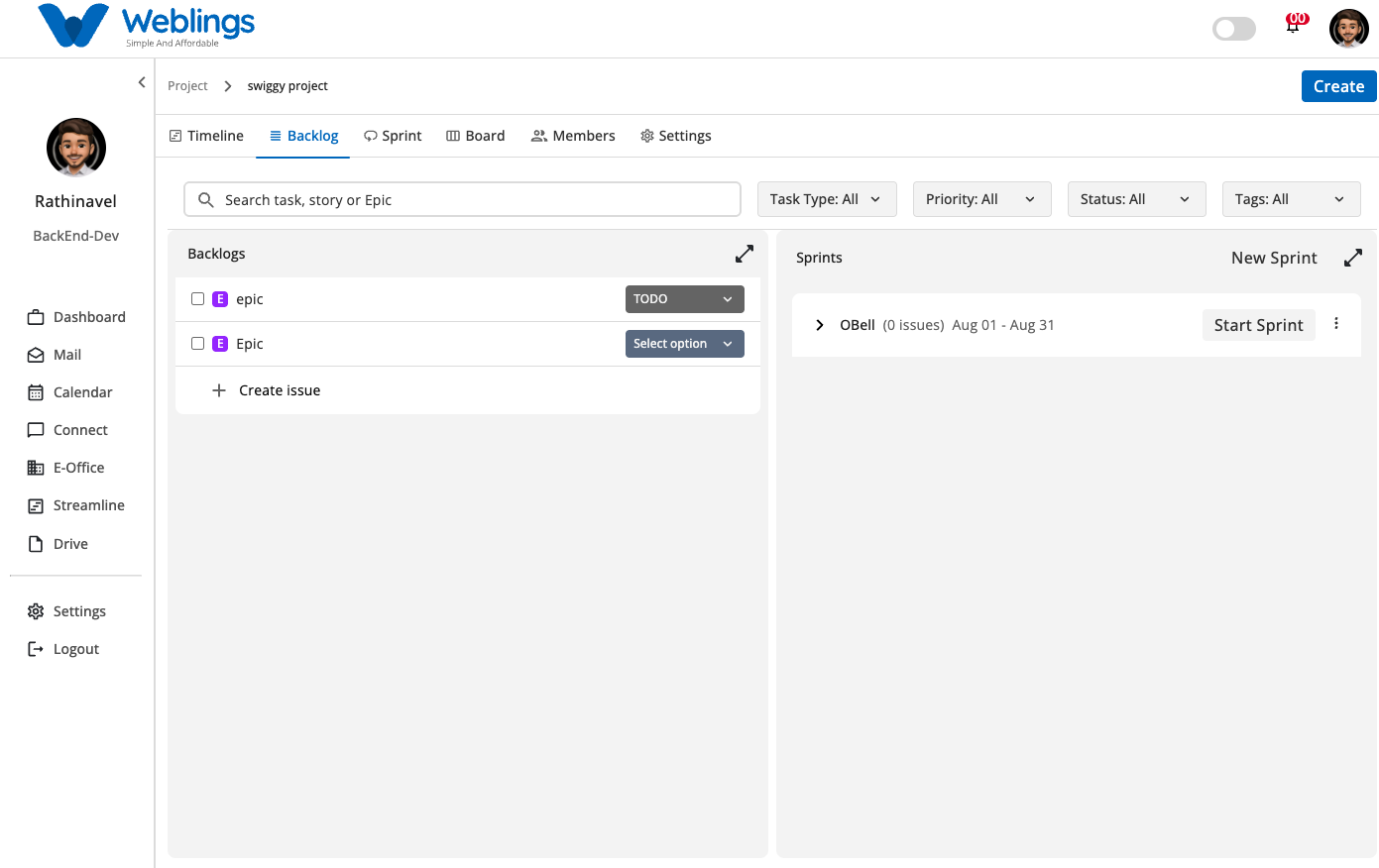The width and height of the screenshot is (1379, 868).
Task: Click the purple icon of the capitalized Epic row
Action: (220, 344)
